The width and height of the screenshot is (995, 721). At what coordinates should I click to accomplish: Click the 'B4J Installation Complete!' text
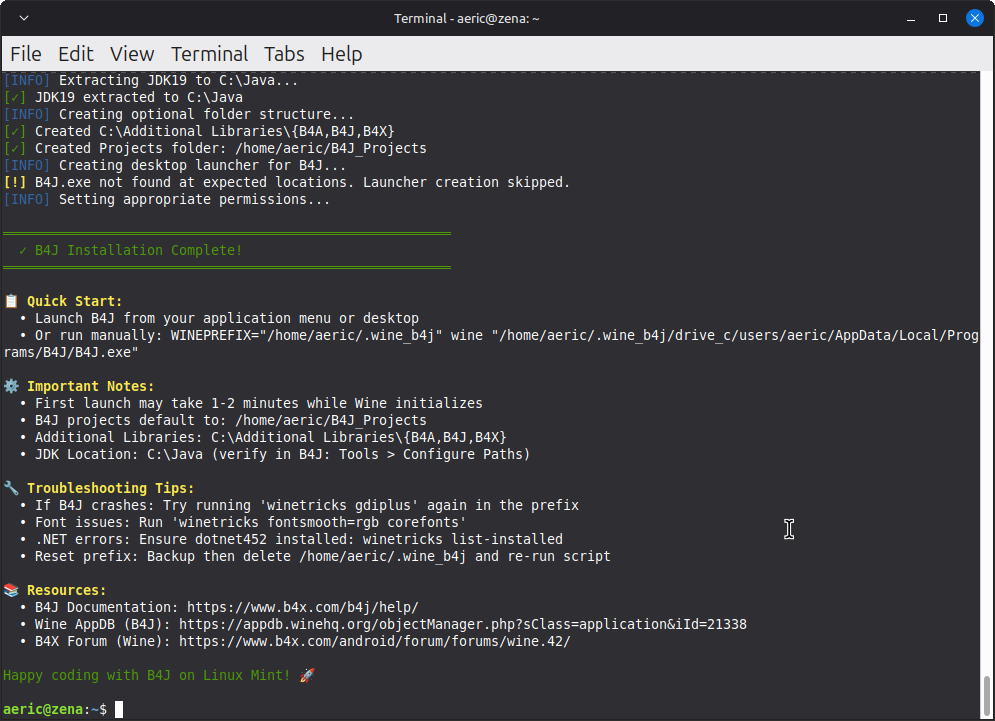(x=138, y=250)
